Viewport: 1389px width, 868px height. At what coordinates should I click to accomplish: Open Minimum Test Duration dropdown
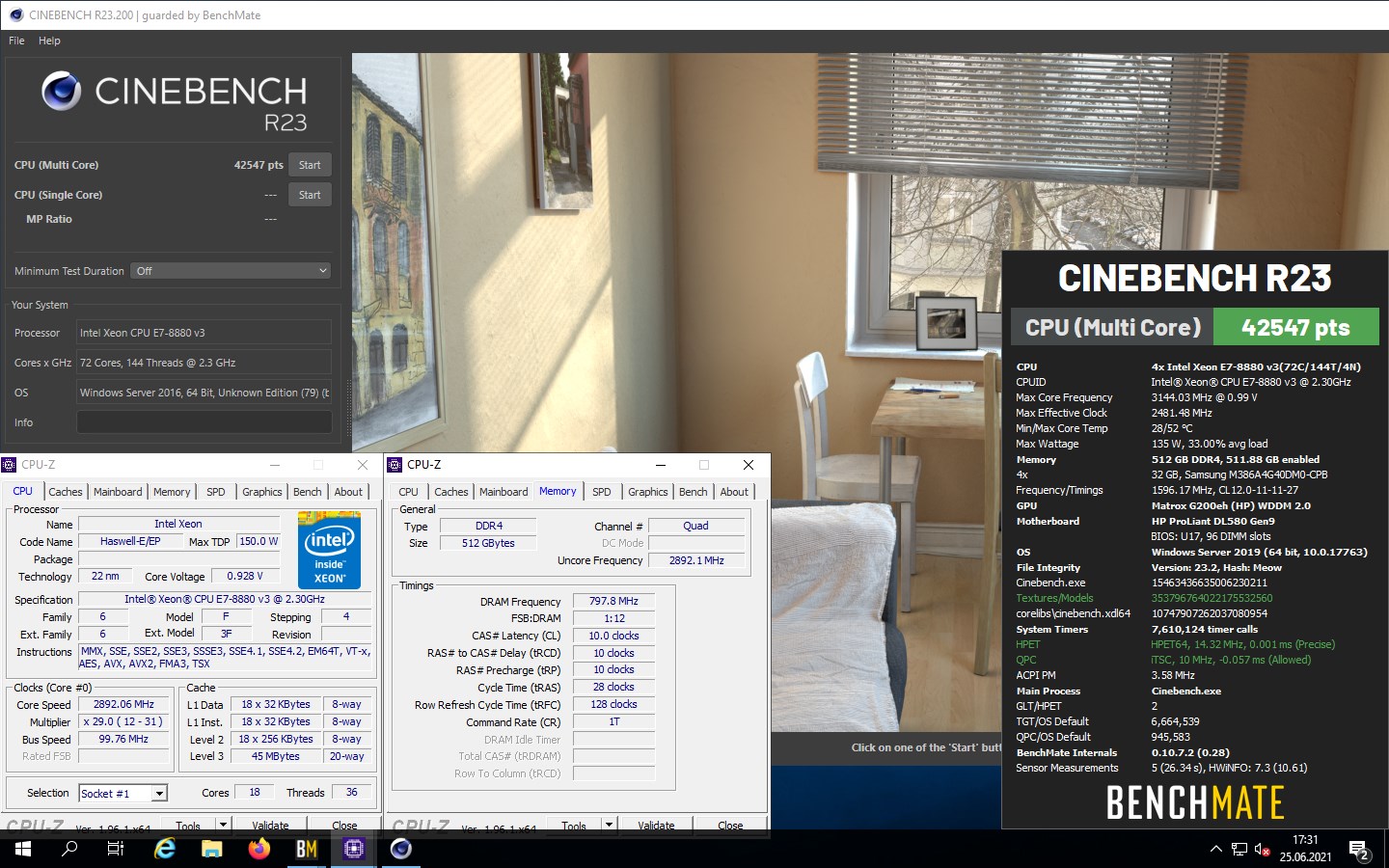click(x=231, y=271)
